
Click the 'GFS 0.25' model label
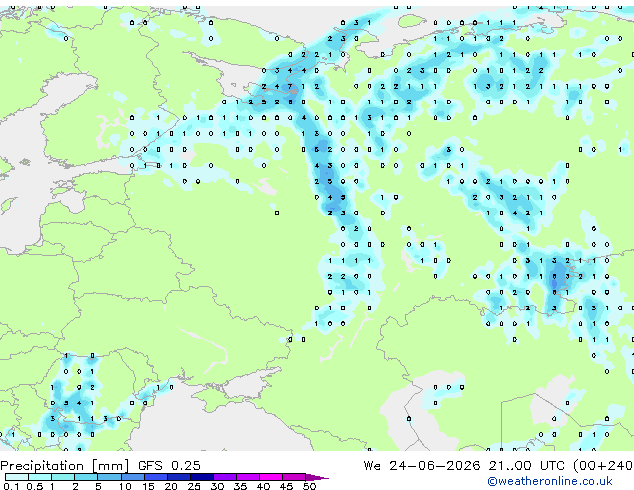(169, 465)
